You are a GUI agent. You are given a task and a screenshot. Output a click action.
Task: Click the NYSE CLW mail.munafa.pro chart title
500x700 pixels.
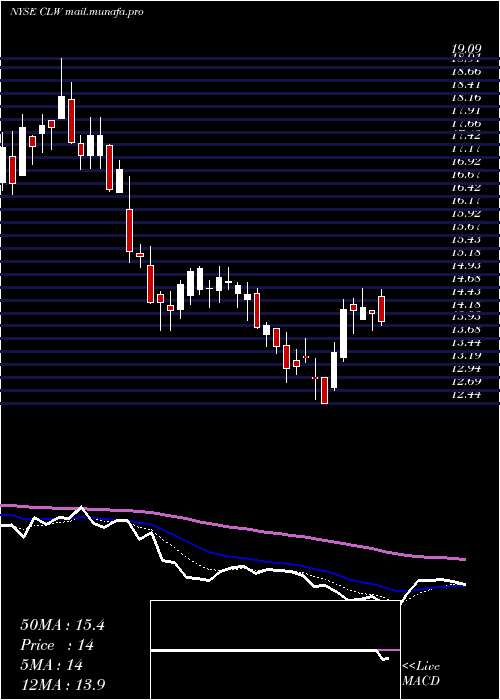(x=77, y=12)
